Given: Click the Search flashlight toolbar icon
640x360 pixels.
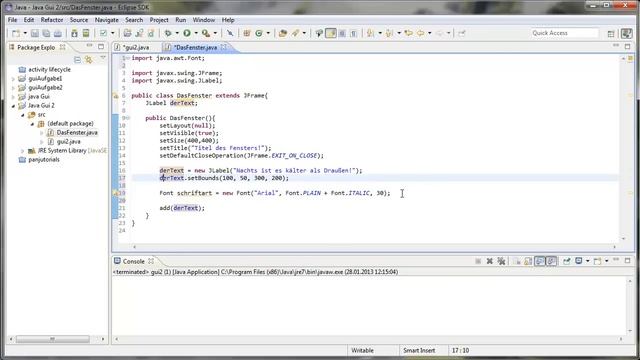Looking at the screenshot, I should tap(295, 33).
